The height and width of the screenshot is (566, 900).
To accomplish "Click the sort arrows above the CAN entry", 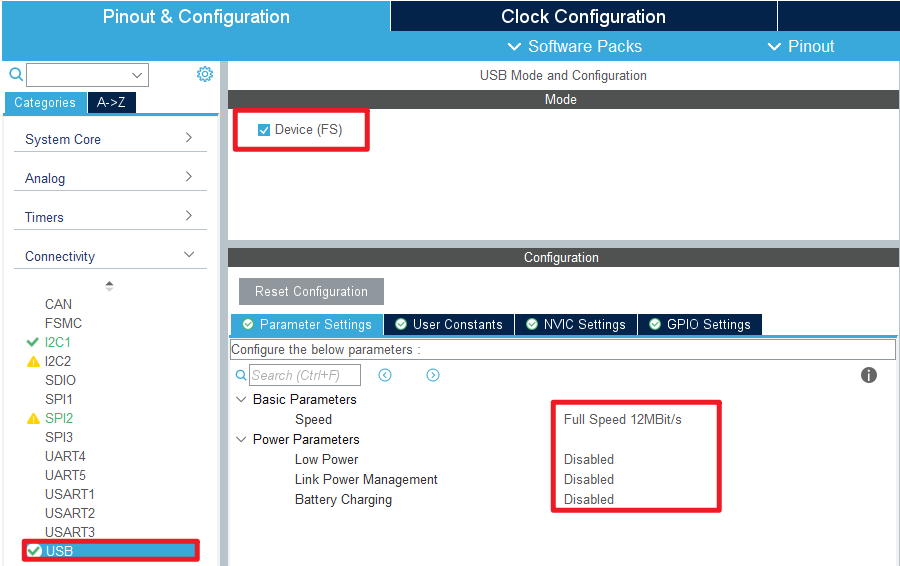I will pyautogui.click(x=109, y=285).
